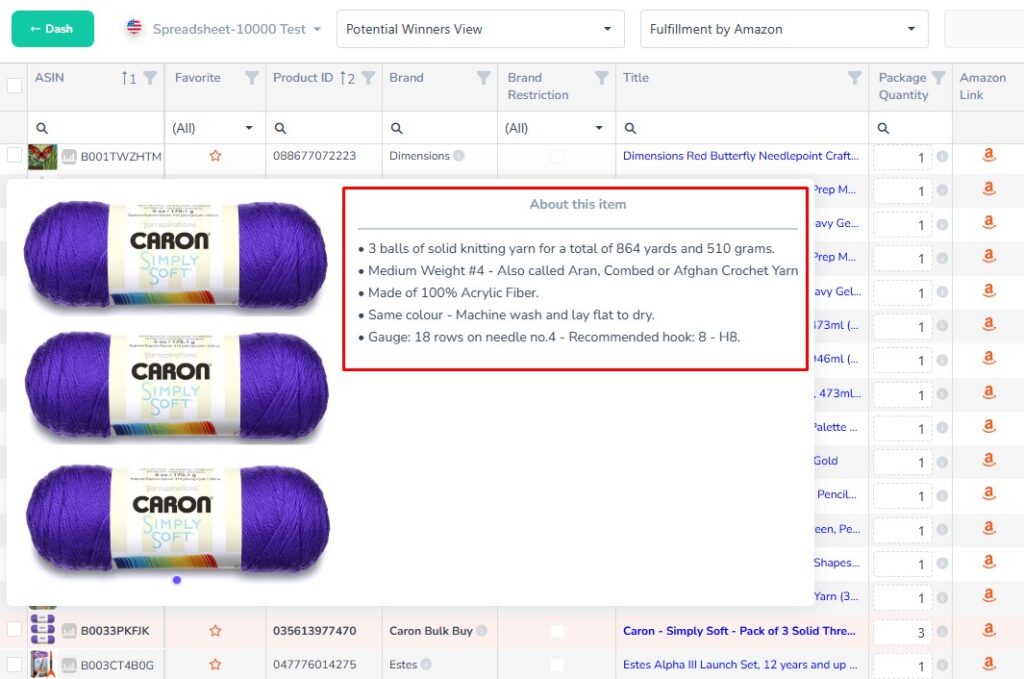Click the green Dash button

point(52,29)
